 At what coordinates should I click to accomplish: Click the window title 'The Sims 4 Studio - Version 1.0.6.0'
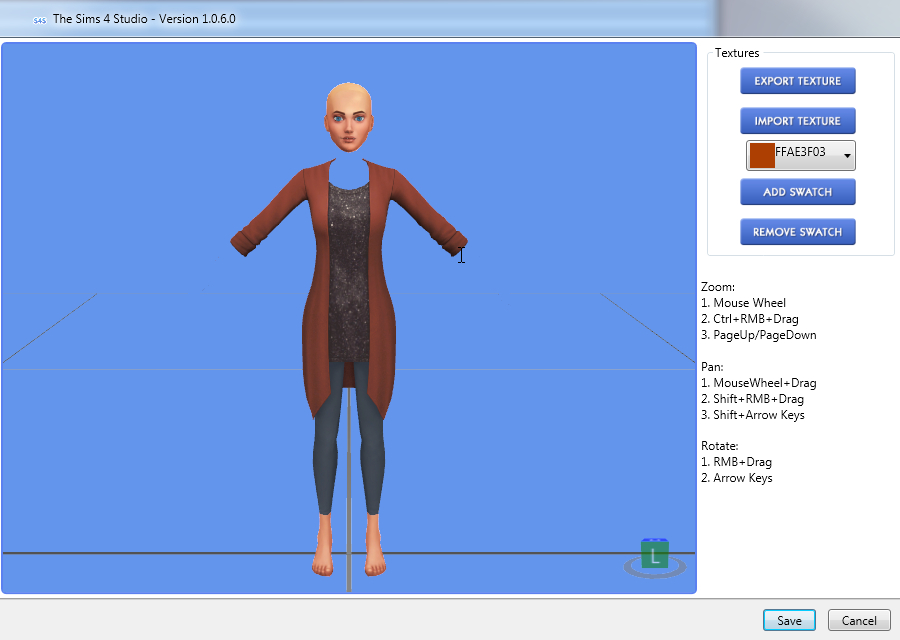(x=144, y=19)
